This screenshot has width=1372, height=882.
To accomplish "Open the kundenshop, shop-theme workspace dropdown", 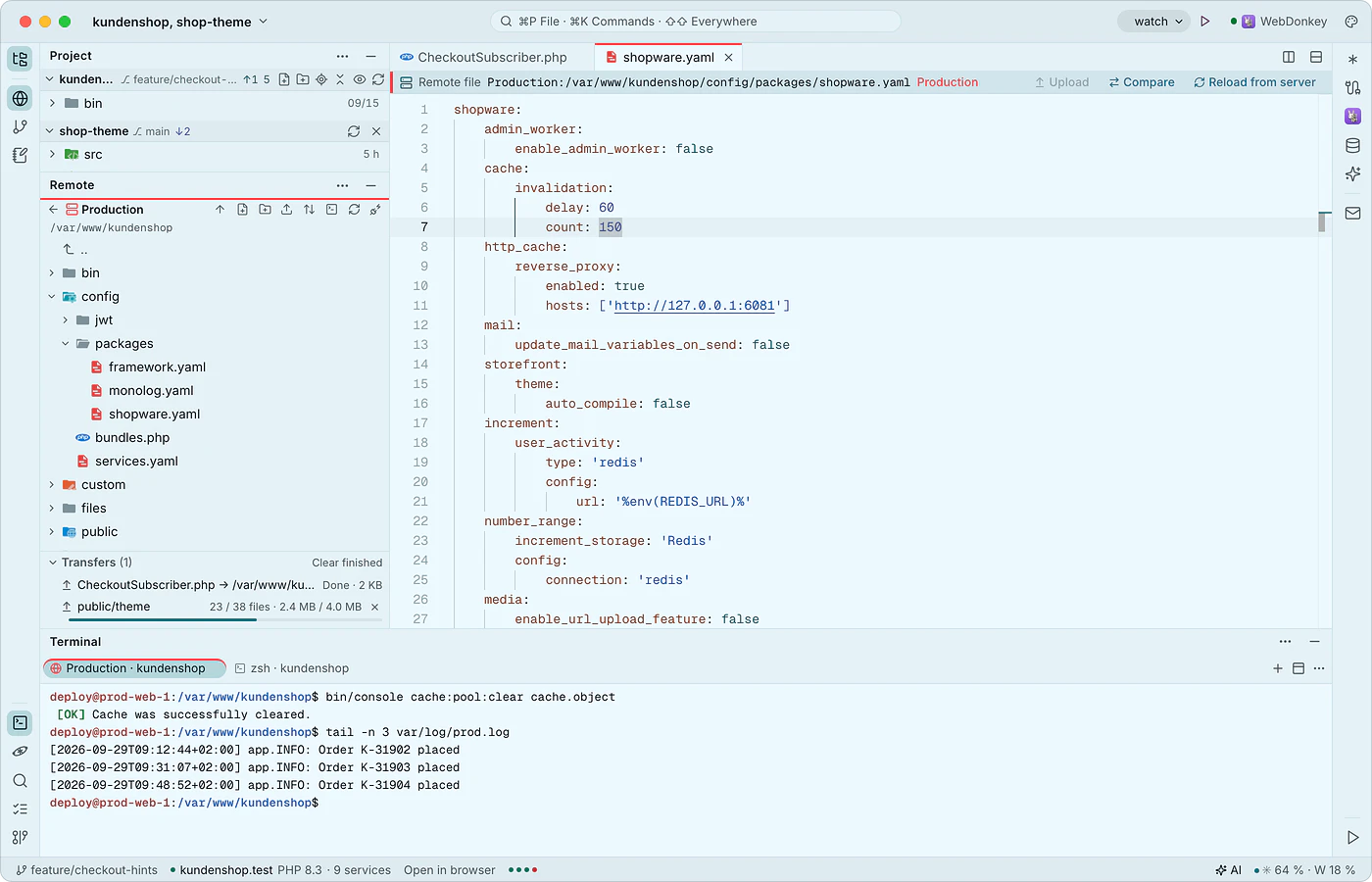I will [179, 22].
